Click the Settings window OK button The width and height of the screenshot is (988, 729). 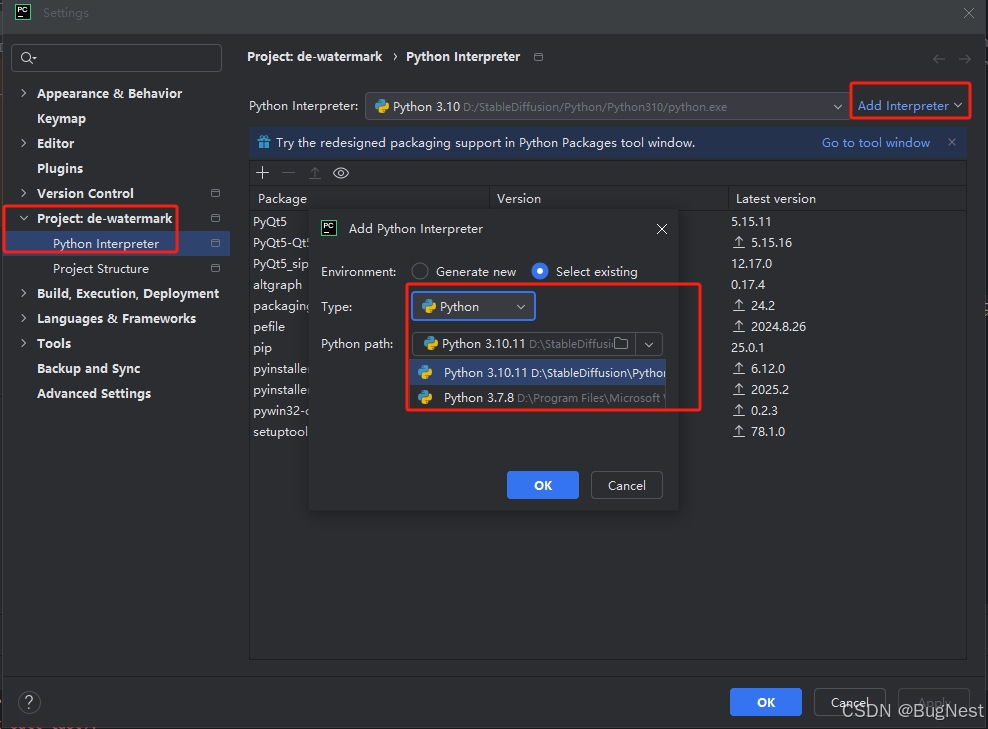tap(766, 702)
